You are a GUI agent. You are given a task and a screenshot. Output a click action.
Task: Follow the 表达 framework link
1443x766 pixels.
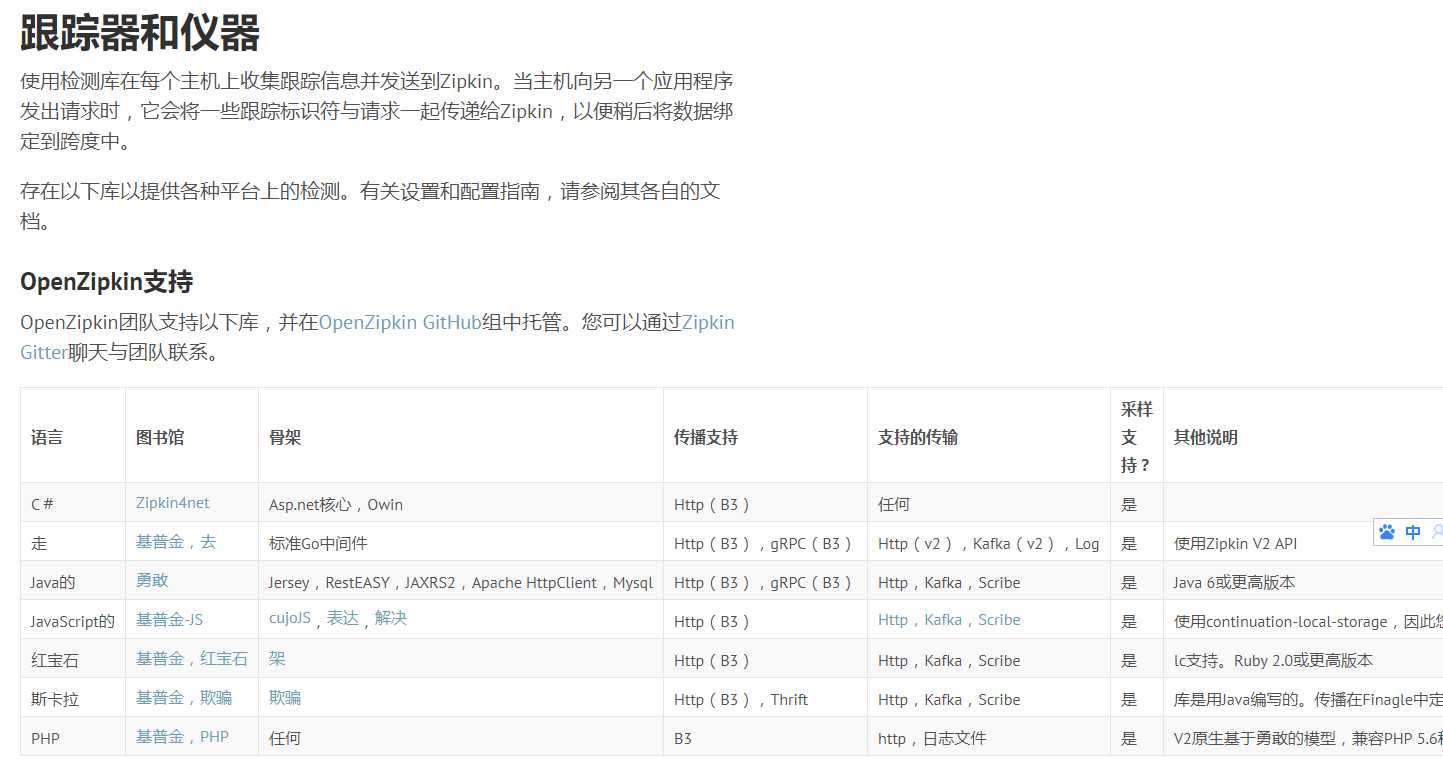click(x=343, y=618)
